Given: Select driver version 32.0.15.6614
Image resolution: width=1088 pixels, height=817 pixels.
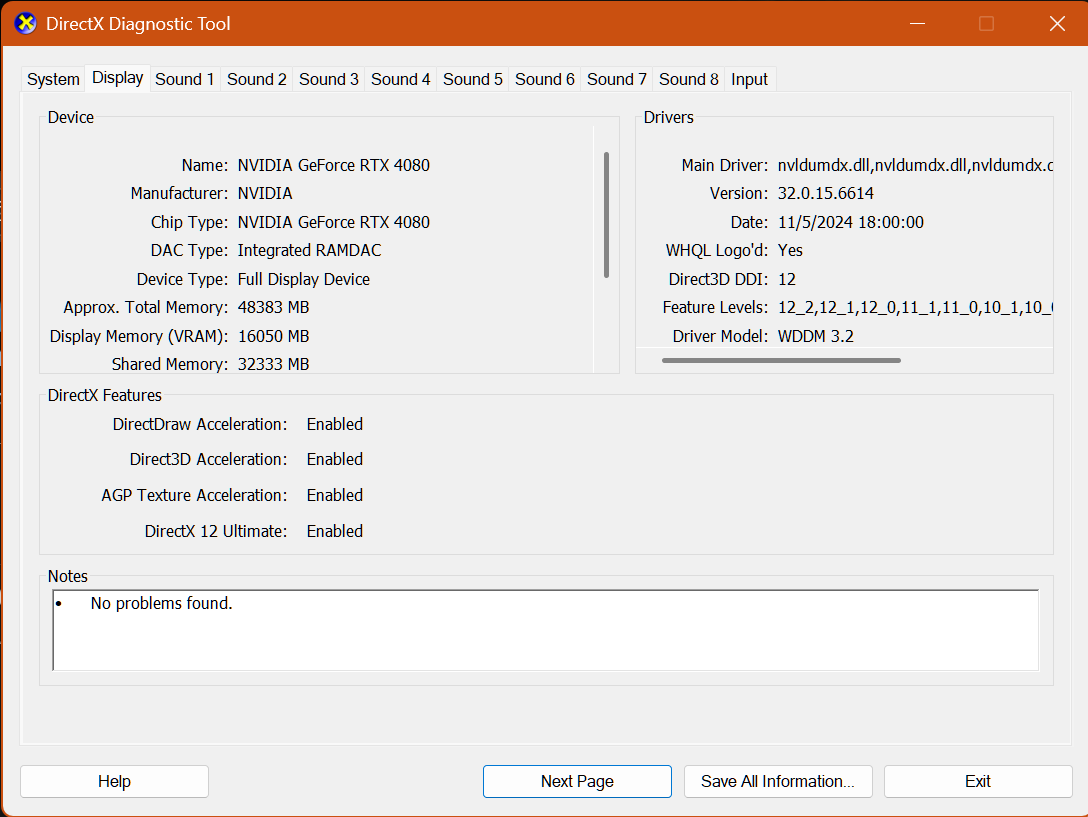Looking at the screenshot, I should (x=826, y=193).
